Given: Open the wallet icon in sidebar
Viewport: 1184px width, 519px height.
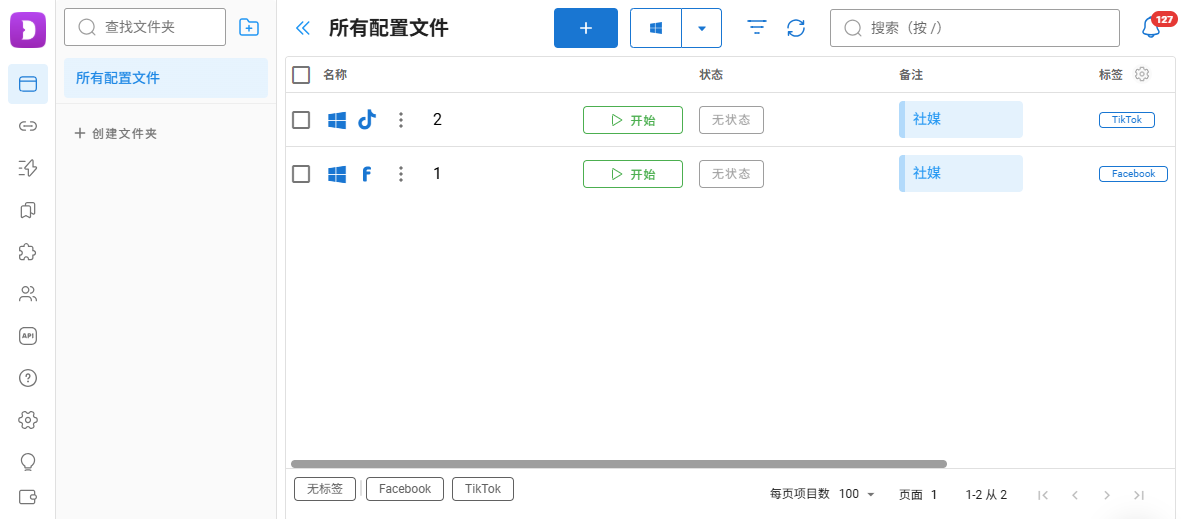Looking at the screenshot, I should [28, 497].
